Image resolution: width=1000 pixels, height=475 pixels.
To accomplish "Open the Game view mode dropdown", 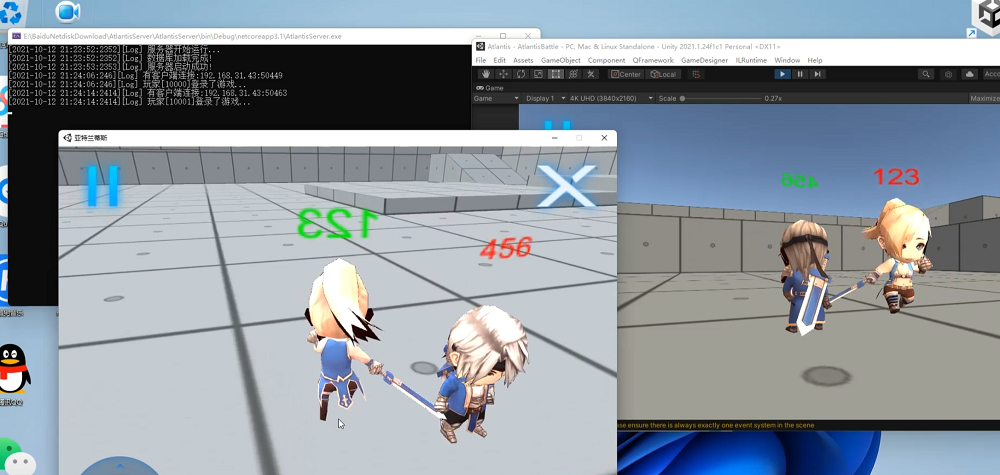I will tap(496, 99).
